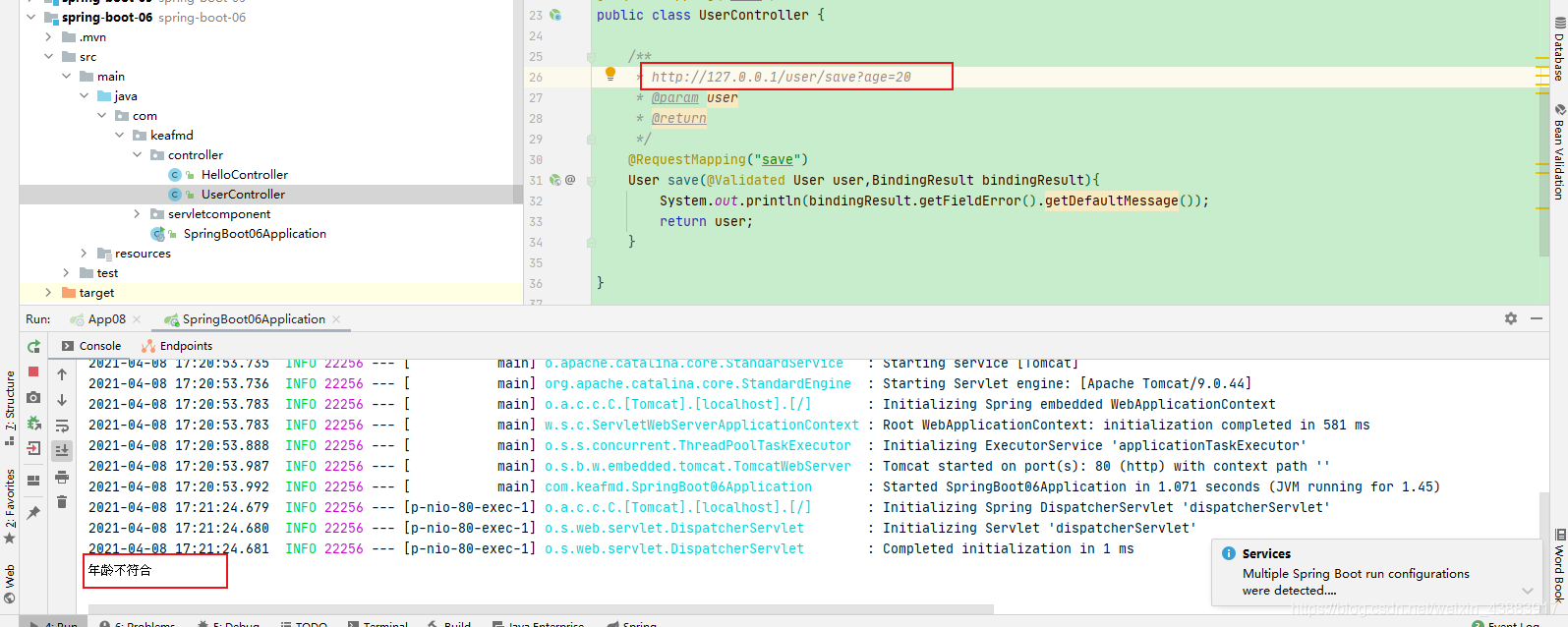
Task: Open HelloController in the project tree
Action: 245,174
